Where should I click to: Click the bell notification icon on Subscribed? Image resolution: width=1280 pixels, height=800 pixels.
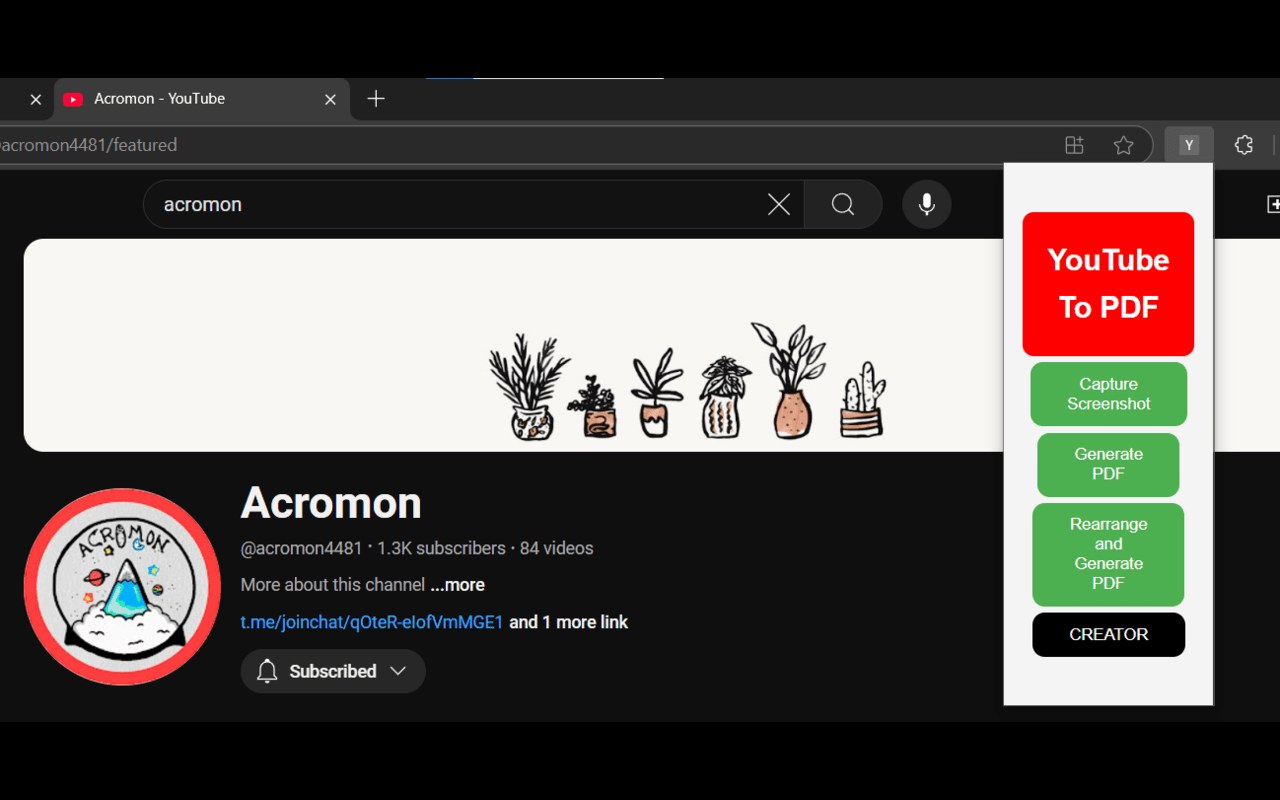click(267, 671)
